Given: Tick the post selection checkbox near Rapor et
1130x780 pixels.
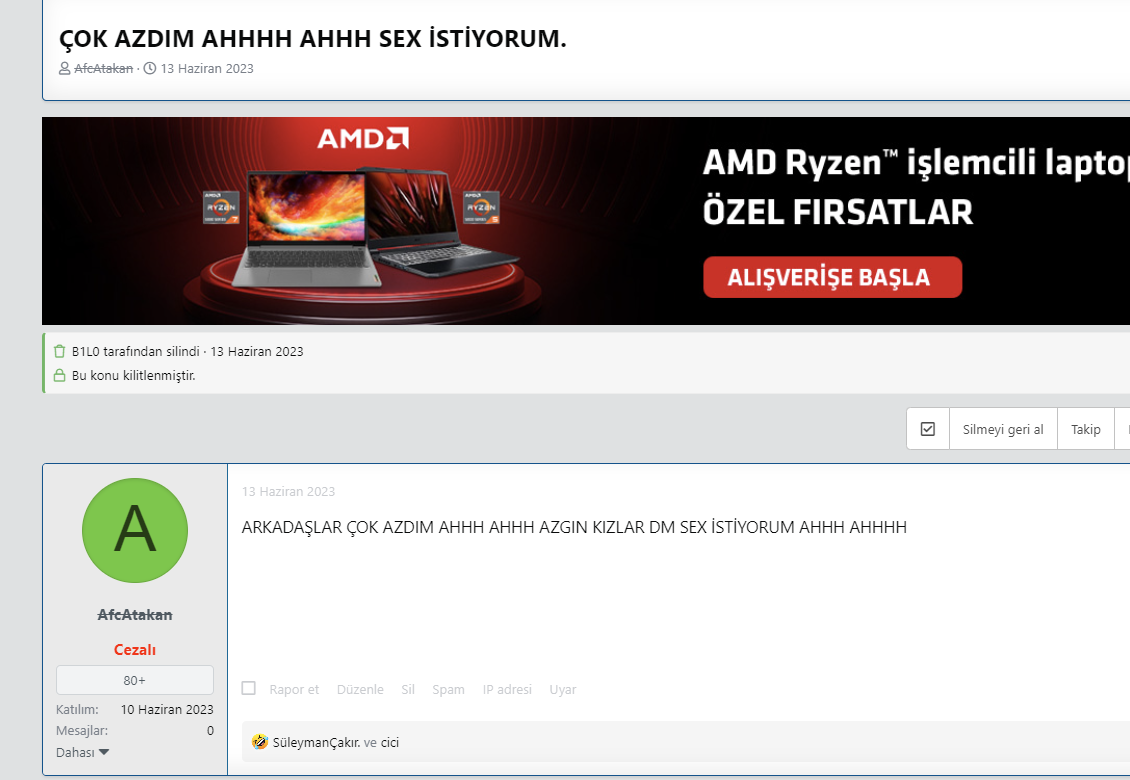Looking at the screenshot, I should tap(249, 688).
